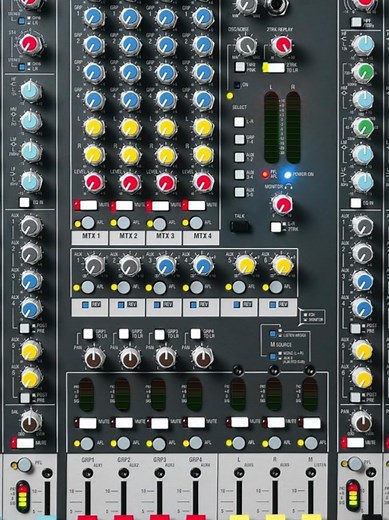Viewport: 389px width, 520px height.
Task: Toggle the REV switch under AUX 5
Action: point(237,304)
